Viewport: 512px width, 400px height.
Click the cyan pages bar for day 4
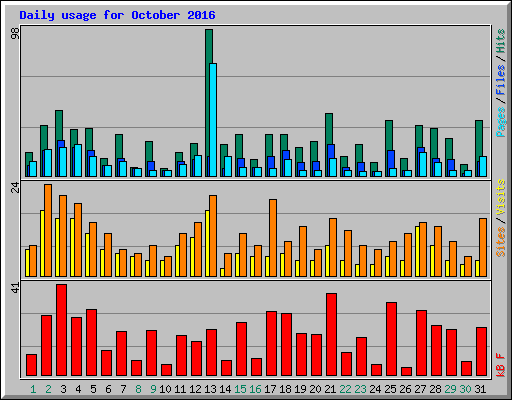78,160
